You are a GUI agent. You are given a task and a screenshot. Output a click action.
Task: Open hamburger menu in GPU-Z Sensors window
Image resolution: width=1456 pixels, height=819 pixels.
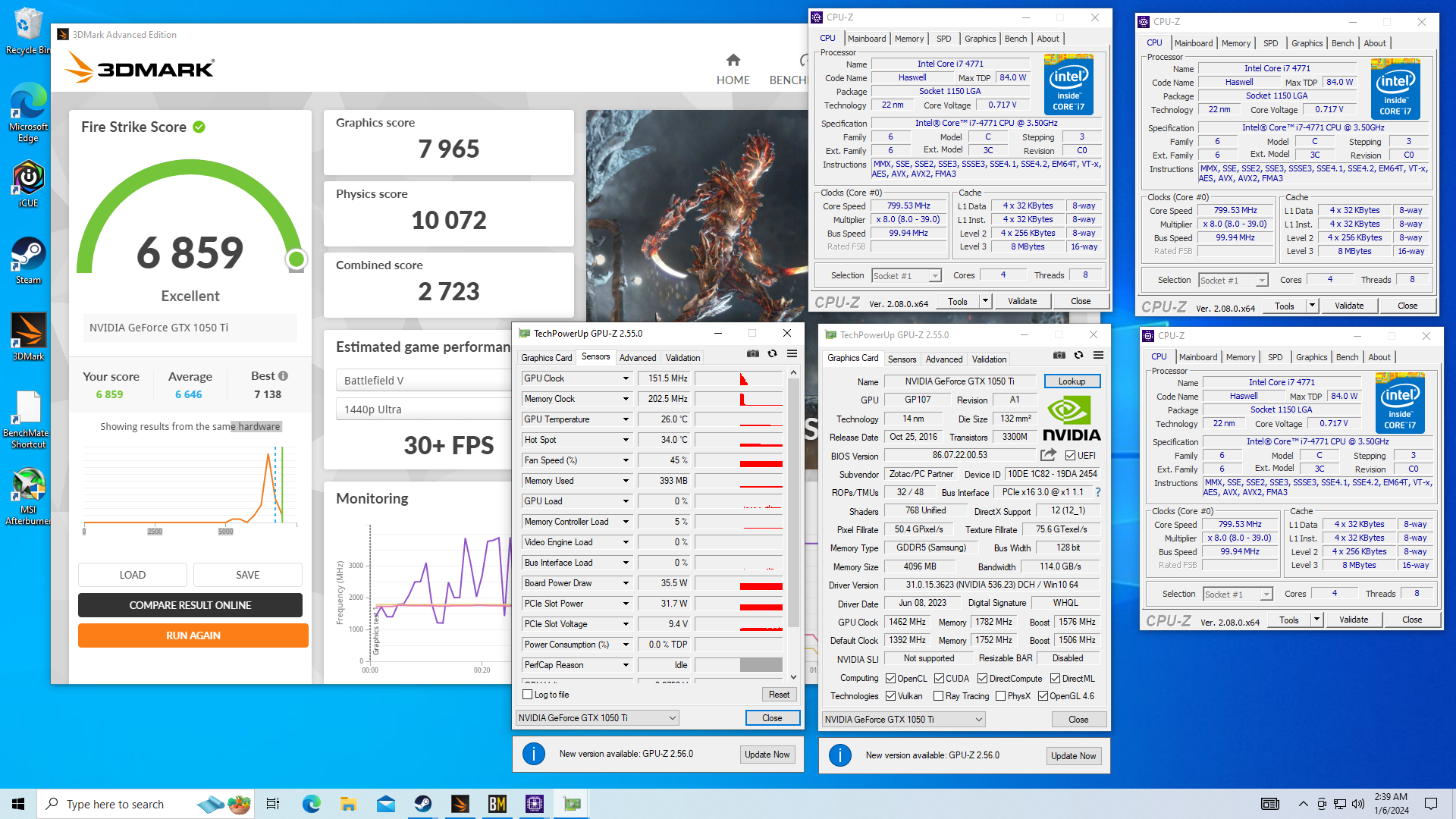792,354
